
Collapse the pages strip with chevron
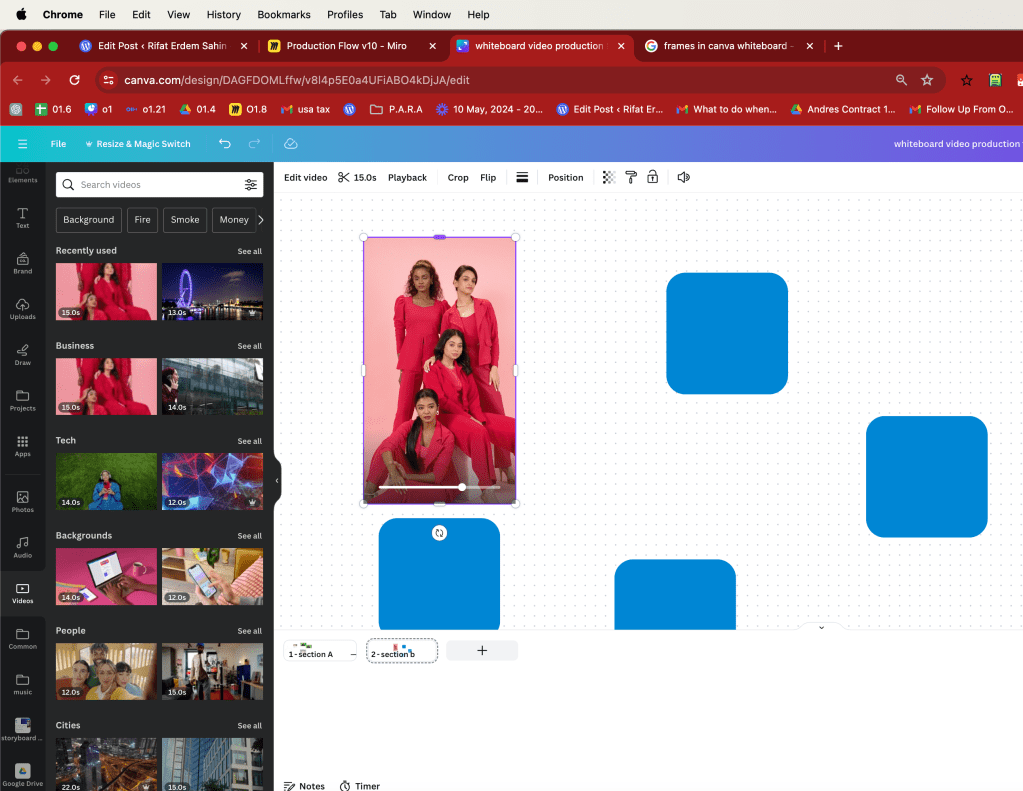(x=821, y=627)
